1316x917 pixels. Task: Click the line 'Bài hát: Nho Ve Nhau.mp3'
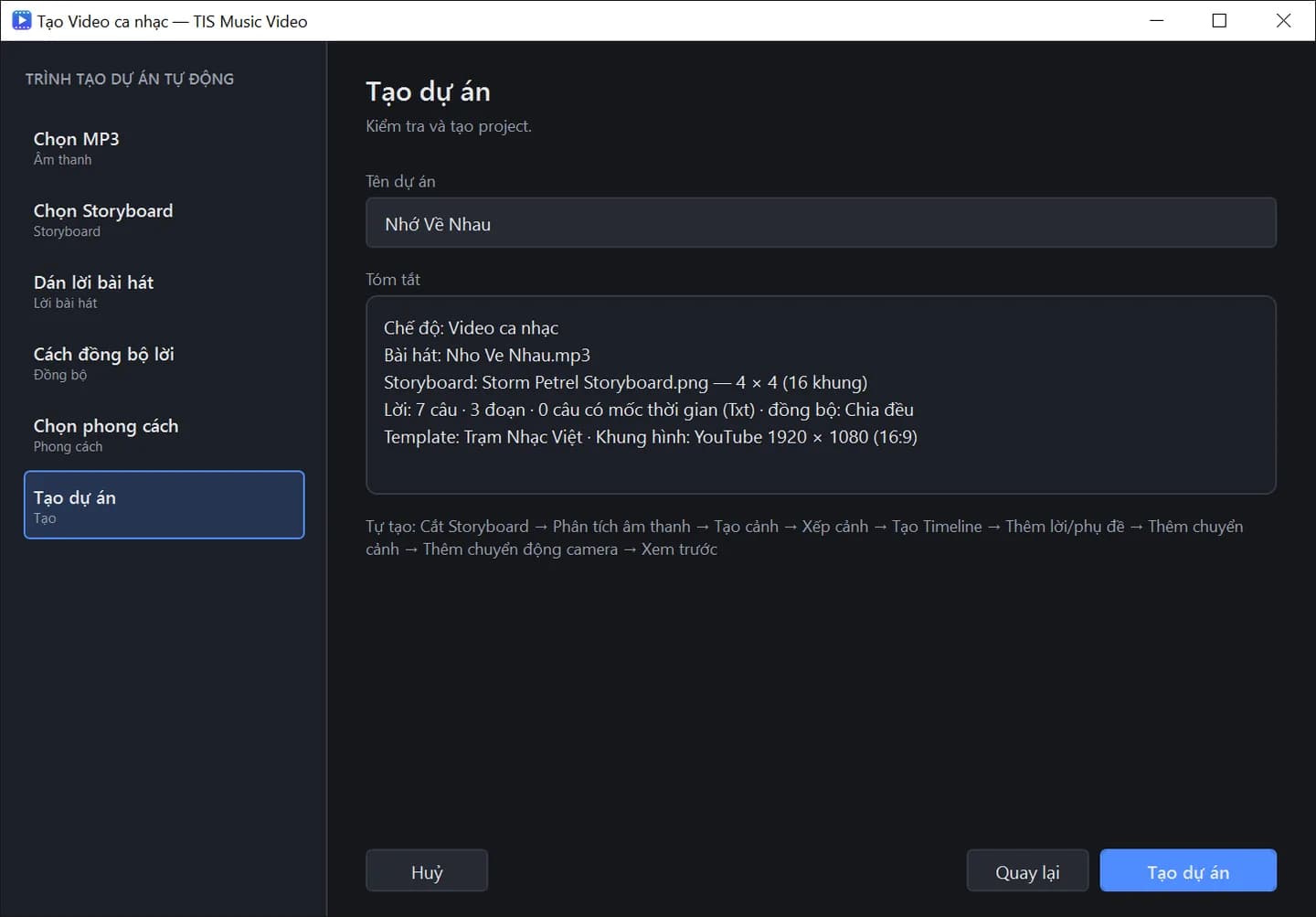tap(487, 356)
